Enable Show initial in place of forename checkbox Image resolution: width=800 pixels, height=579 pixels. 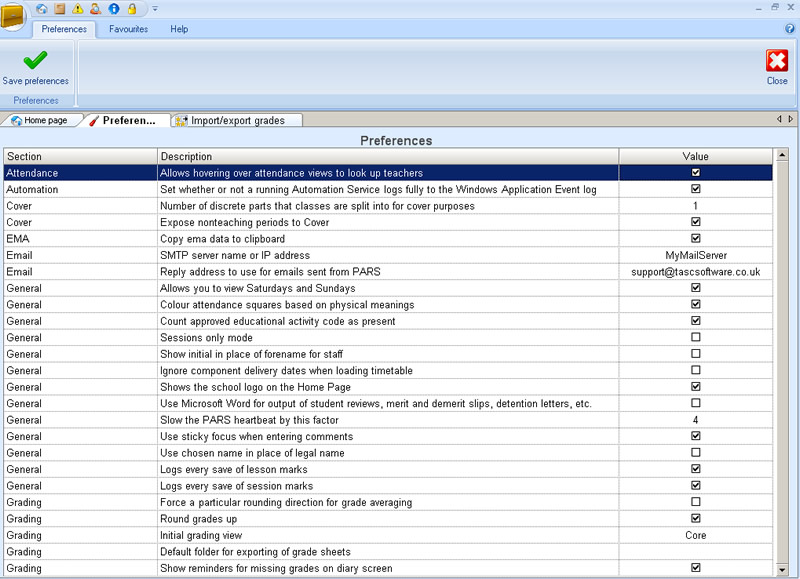[x=695, y=354]
